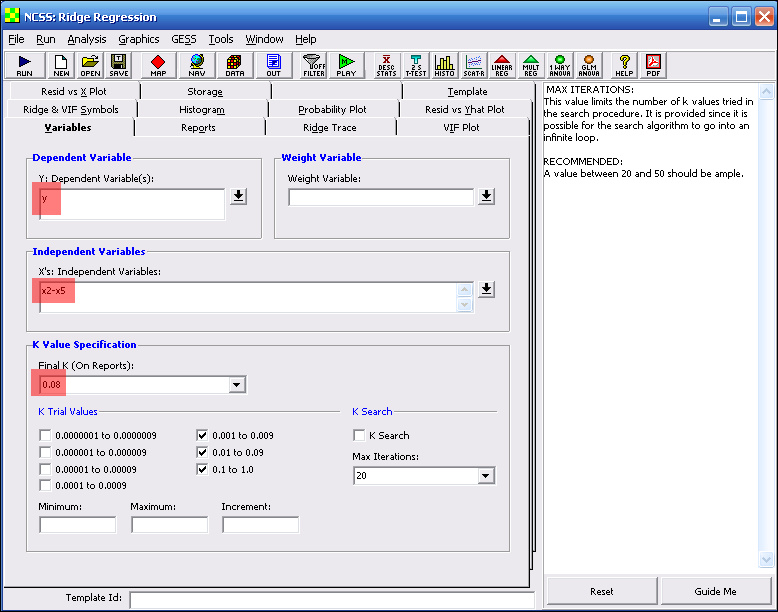Check the 0.0001 to 0.0009 box
778x612 pixels.
[45, 486]
